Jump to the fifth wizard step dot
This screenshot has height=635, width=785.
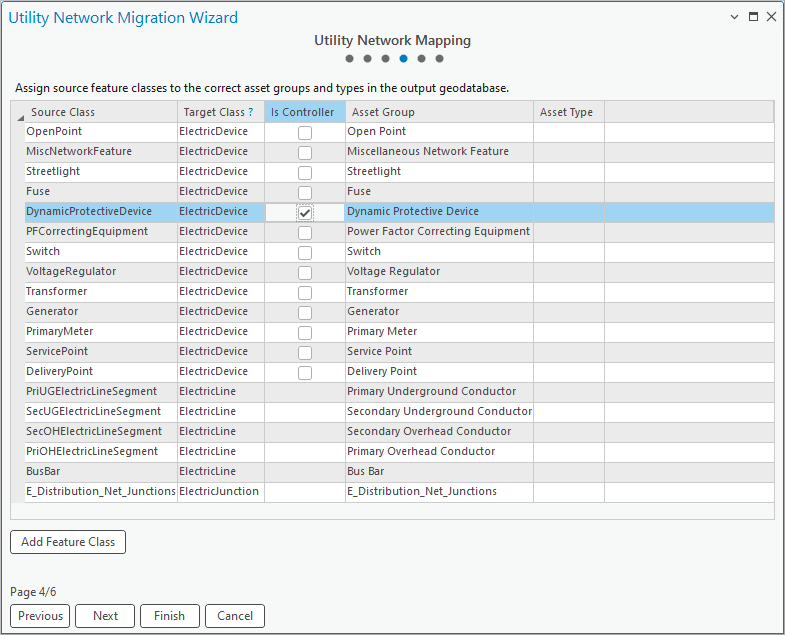tap(422, 59)
